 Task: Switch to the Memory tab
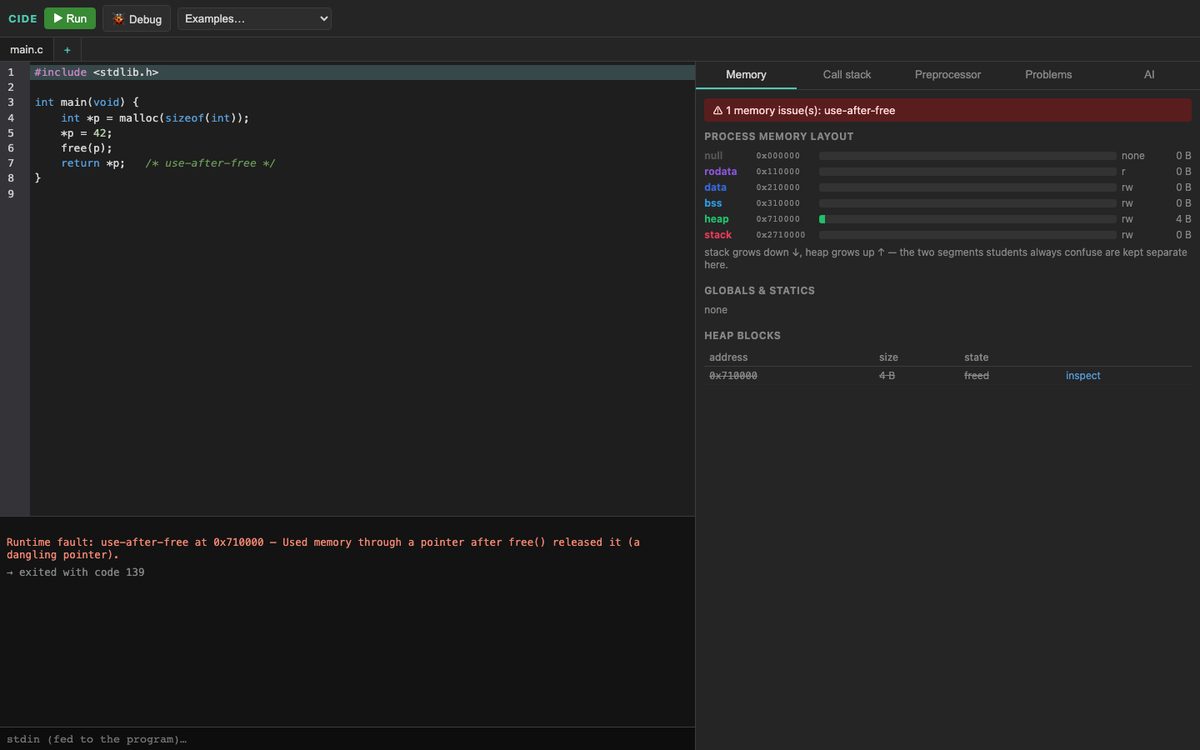point(746,75)
